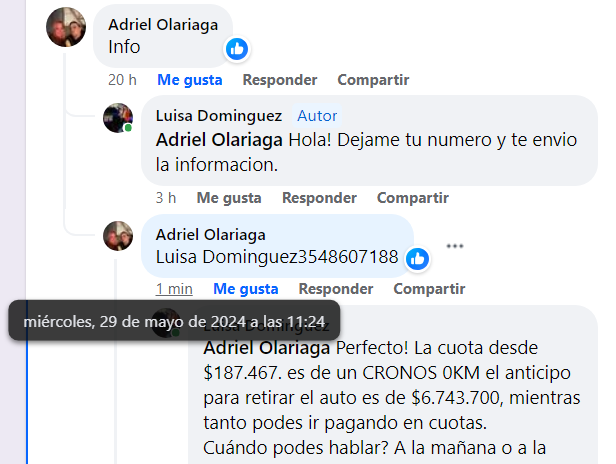Click Compartir under the Info comment

pos(373,80)
